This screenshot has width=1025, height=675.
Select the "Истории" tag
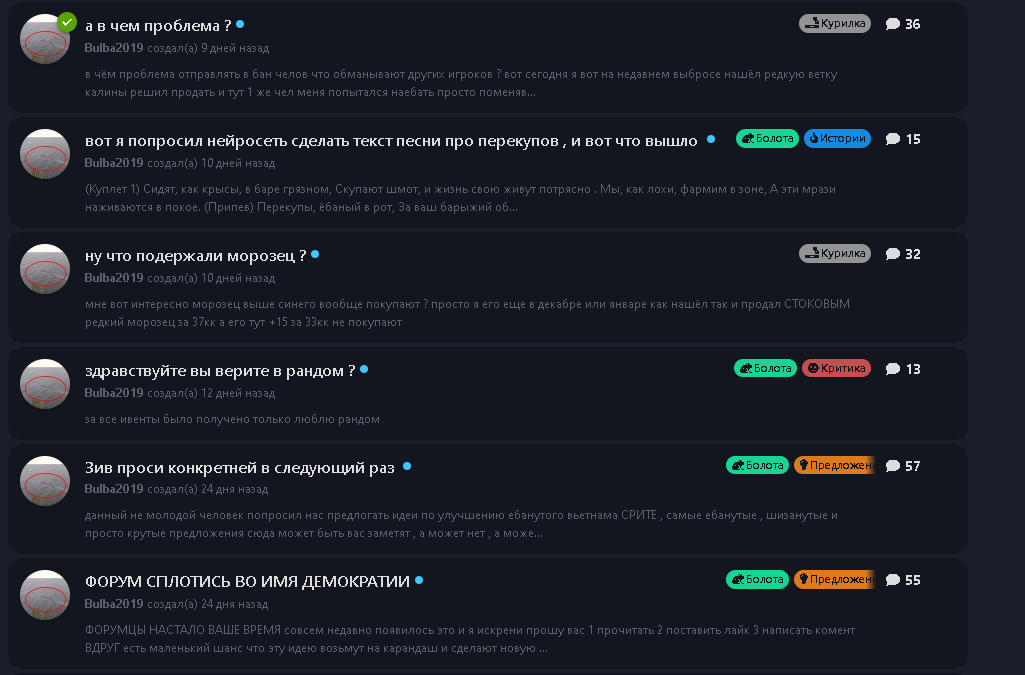coord(837,139)
